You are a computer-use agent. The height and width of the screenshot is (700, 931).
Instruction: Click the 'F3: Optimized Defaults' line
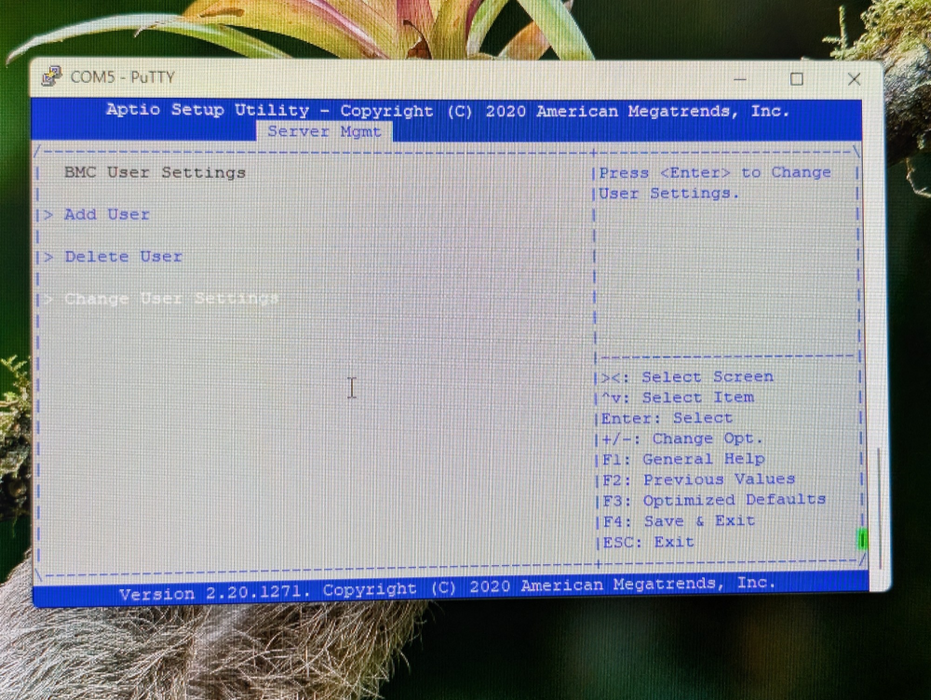point(713,500)
